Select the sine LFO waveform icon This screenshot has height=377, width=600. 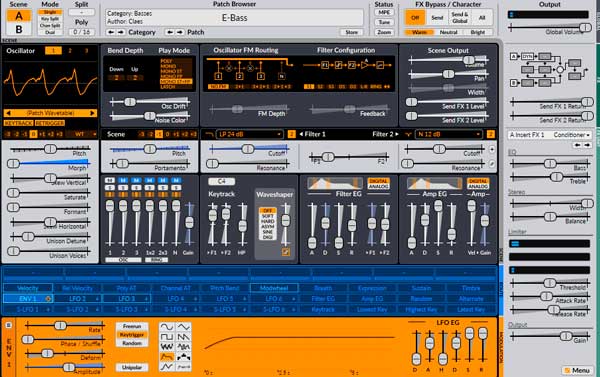click(166, 326)
